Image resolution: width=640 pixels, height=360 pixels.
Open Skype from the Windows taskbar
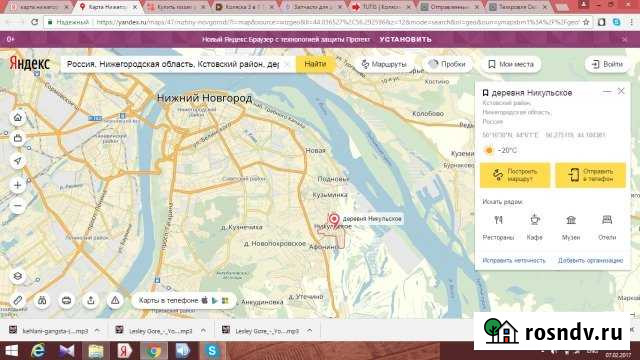tap(212, 351)
